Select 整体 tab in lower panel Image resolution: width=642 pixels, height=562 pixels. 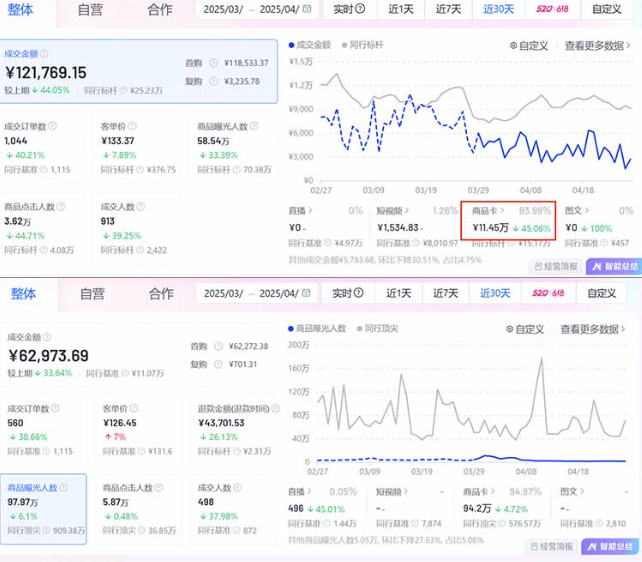coord(23,293)
